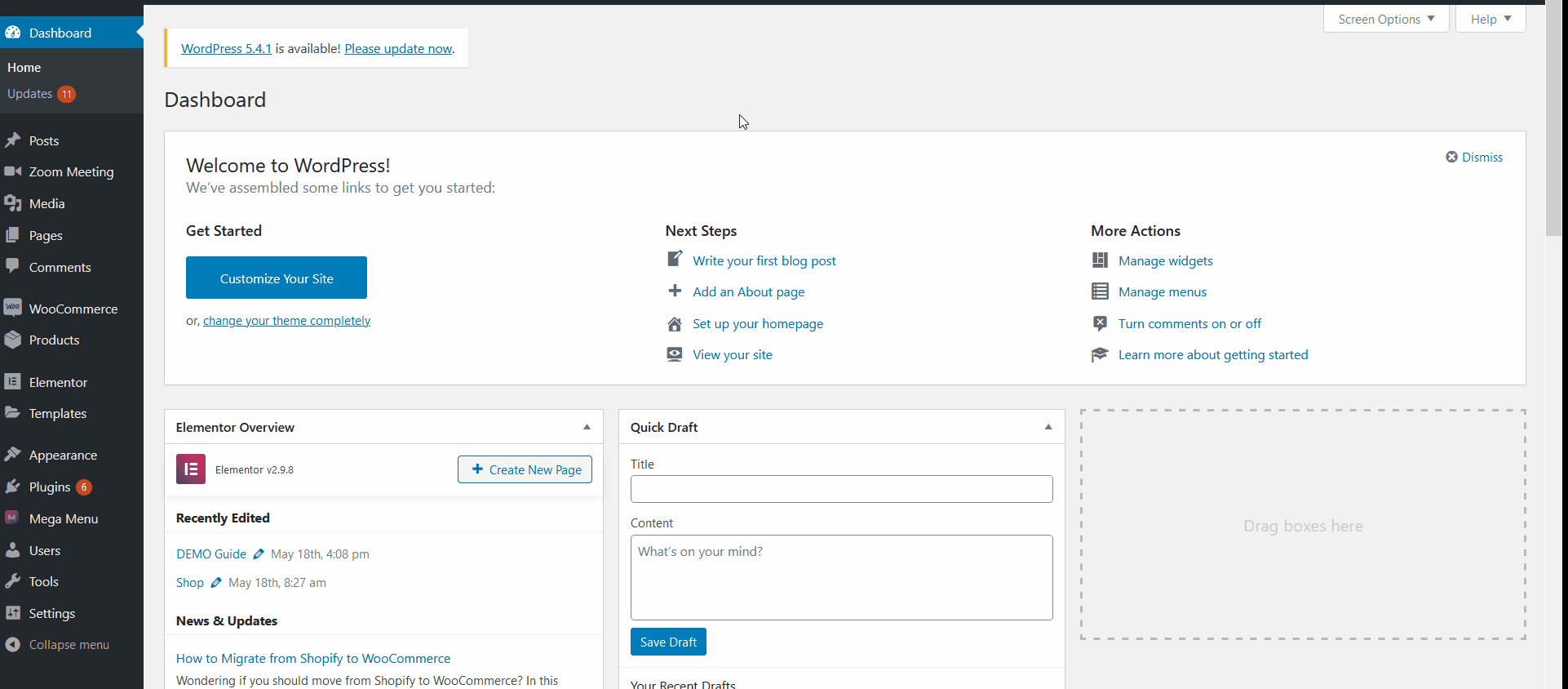Click the Zoom Meeting camera icon
This screenshot has height=689, width=1568.
click(13, 171)
